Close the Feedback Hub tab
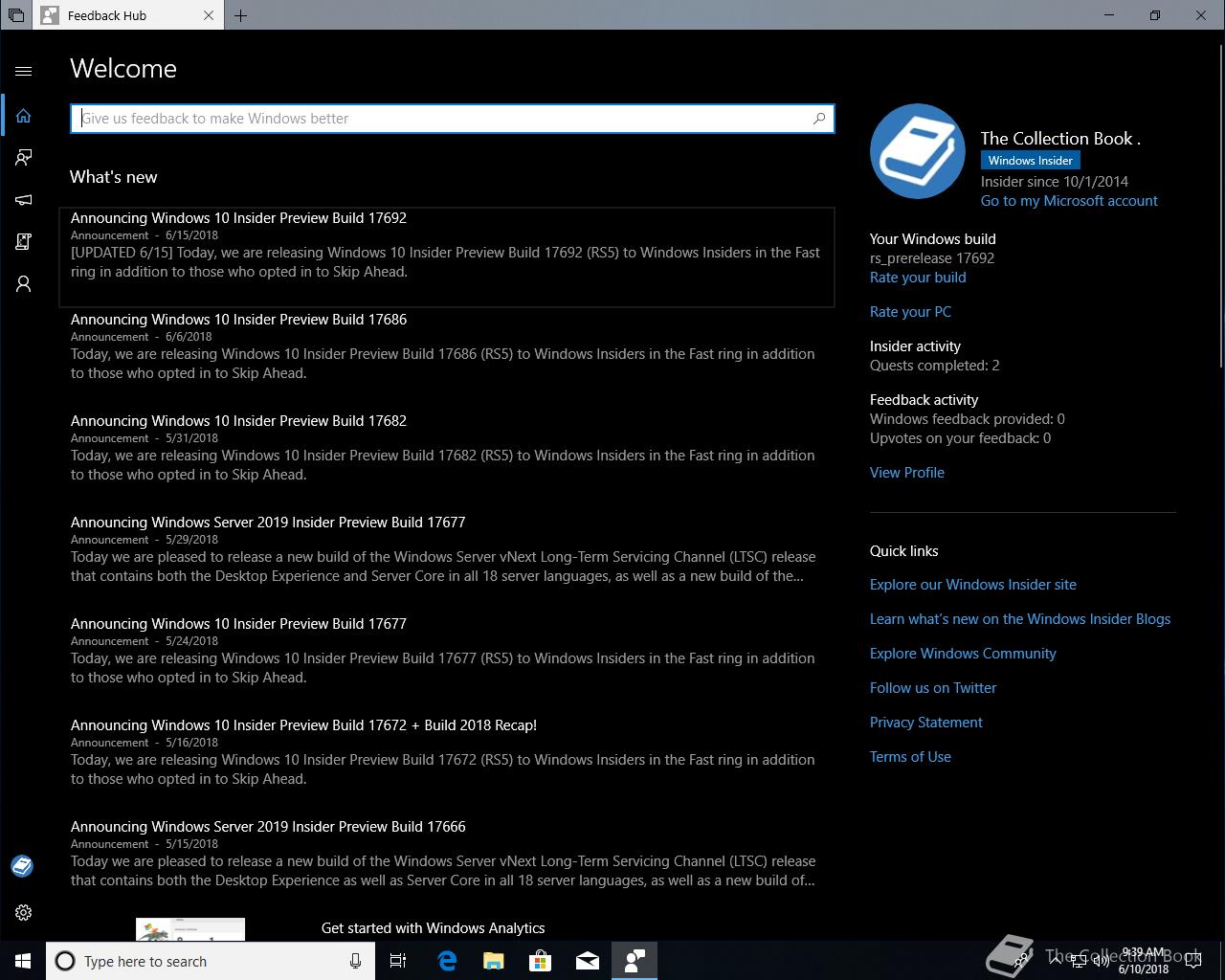 209,15
